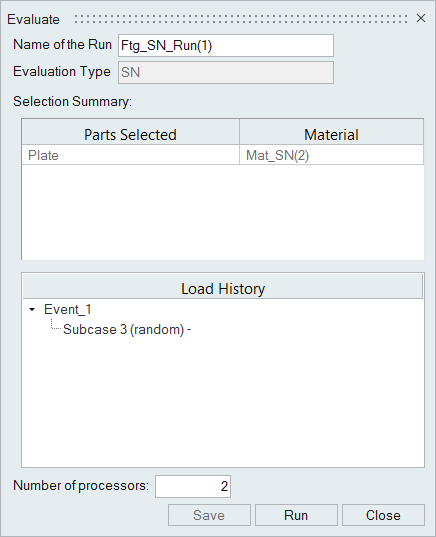Screen dimensions: 436x537
Task: Click the Evaluation Type SN field
Action: 226,72
